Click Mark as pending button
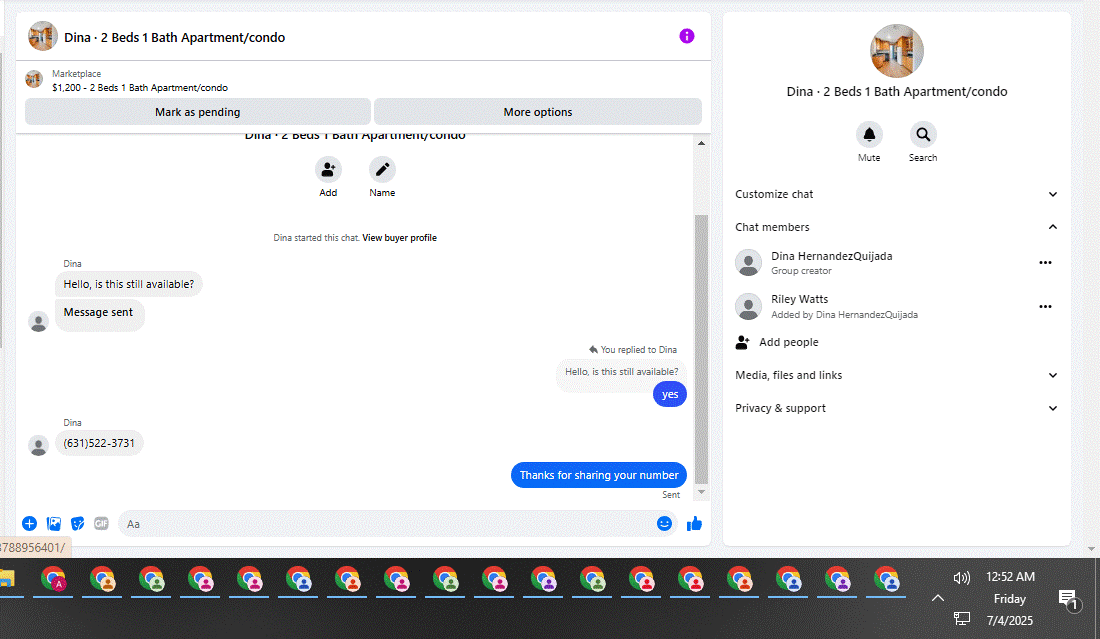 click(x=198, y=112)
